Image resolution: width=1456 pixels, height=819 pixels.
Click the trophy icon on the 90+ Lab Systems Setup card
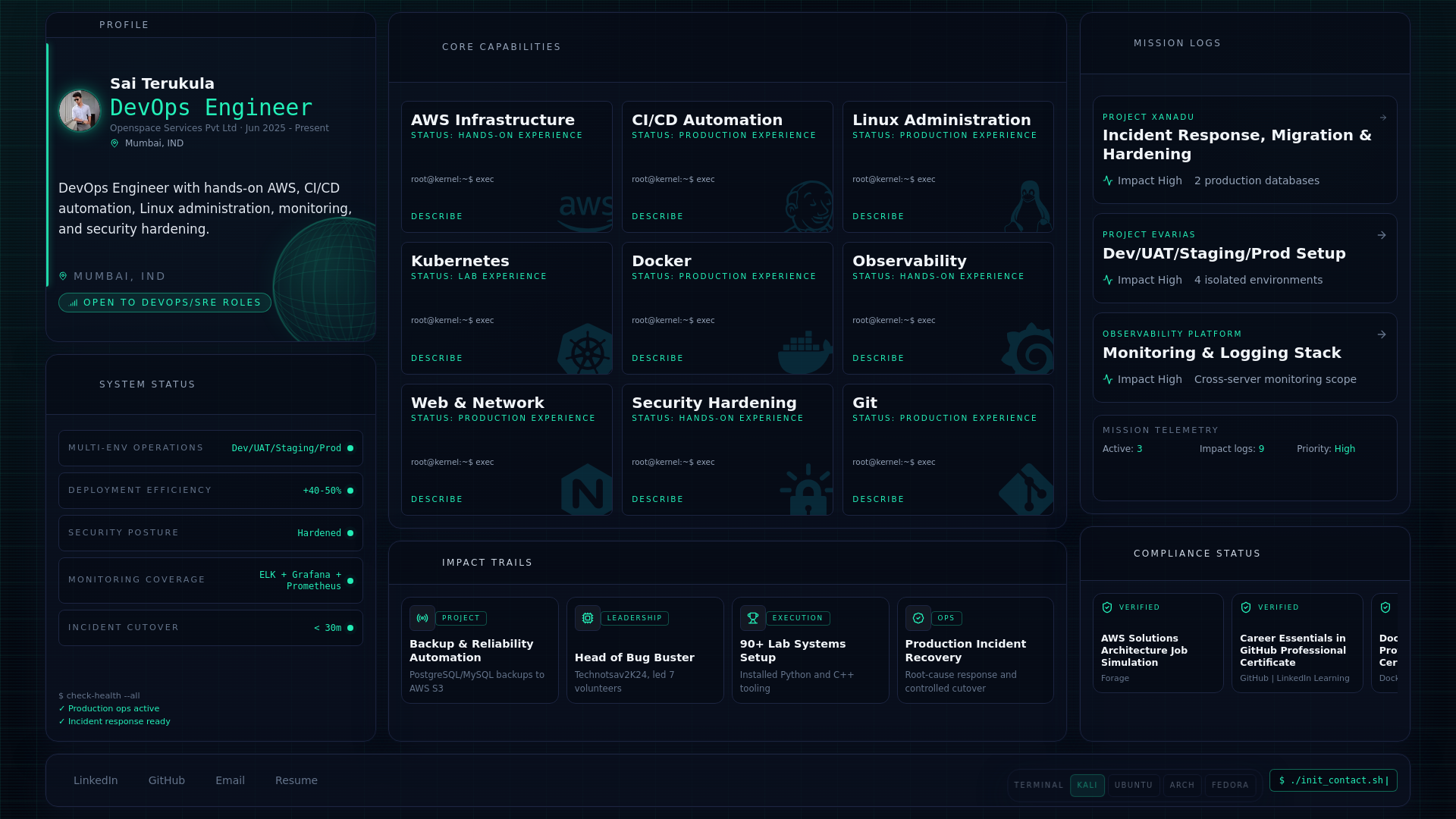click(753, 618)
